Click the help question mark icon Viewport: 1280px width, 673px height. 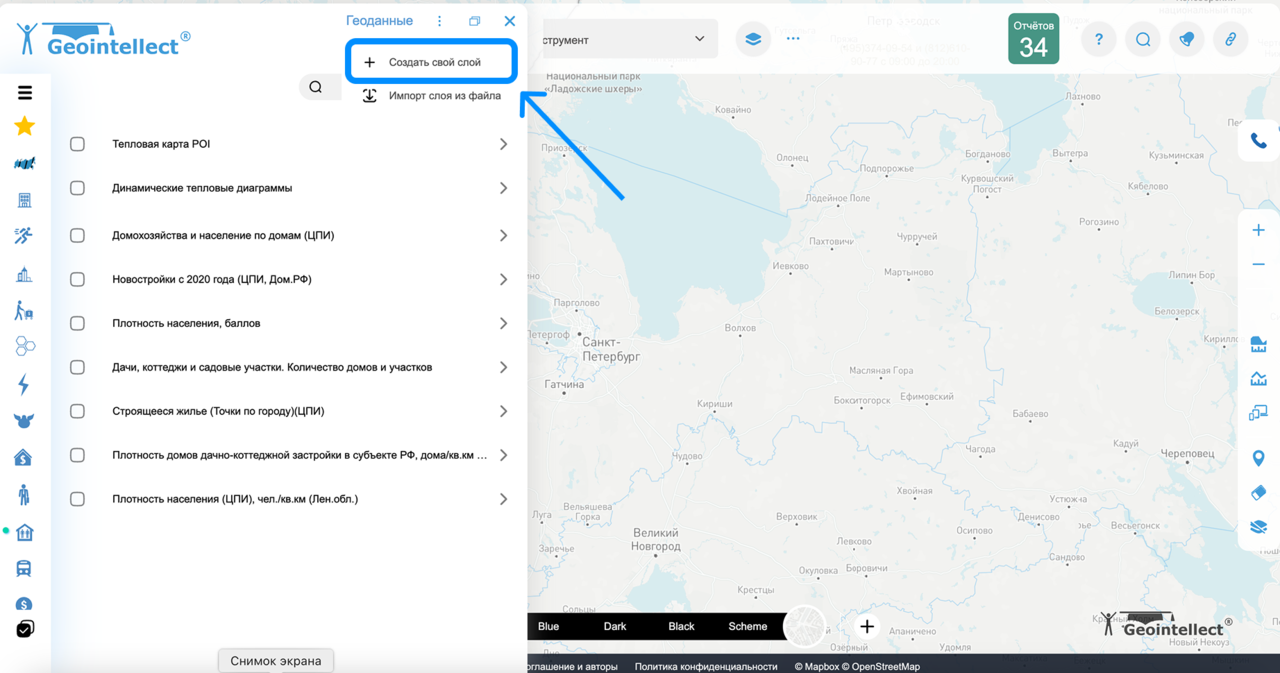tap(1098, 39)
